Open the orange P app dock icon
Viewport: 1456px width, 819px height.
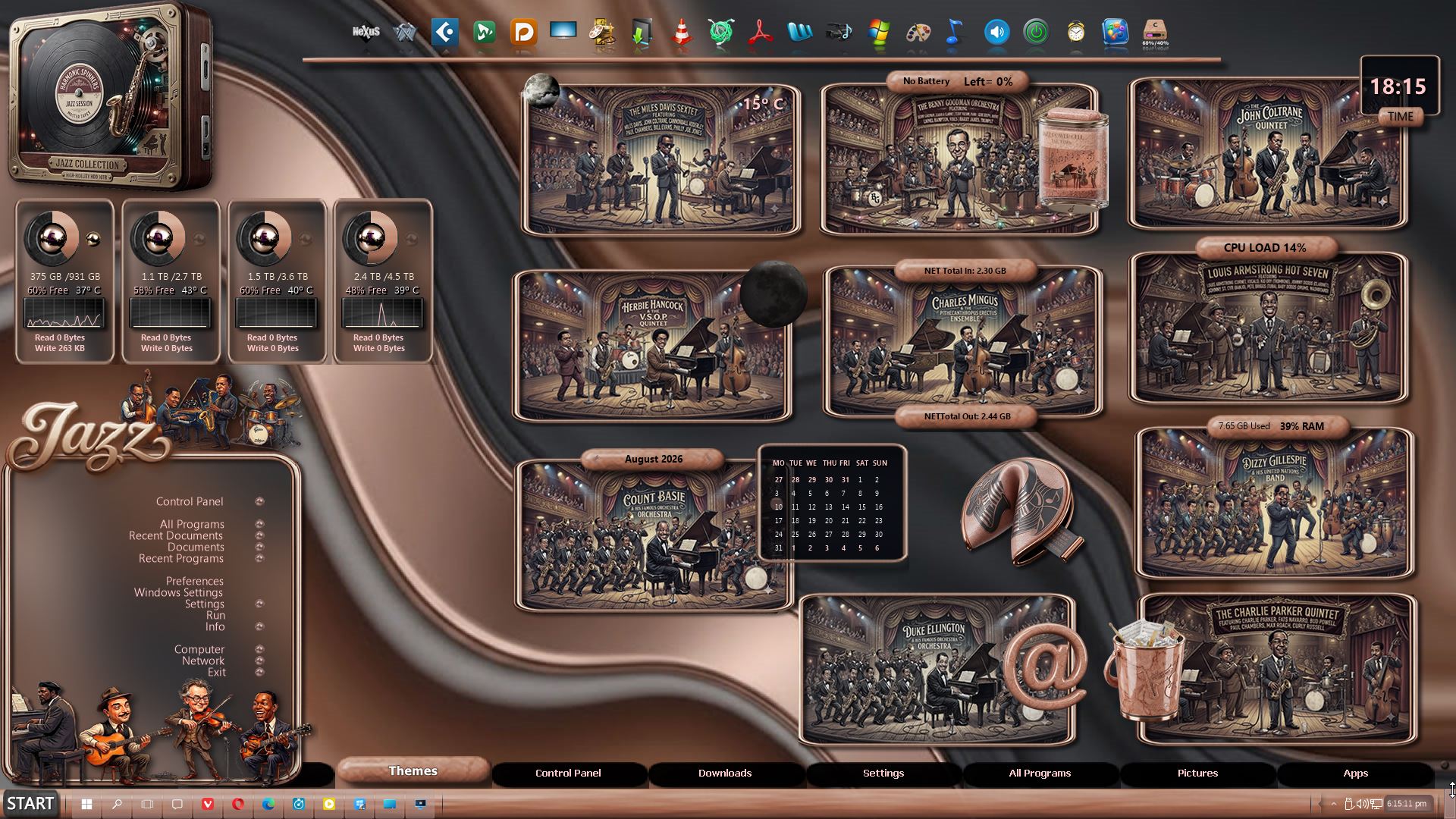[524, 33]
